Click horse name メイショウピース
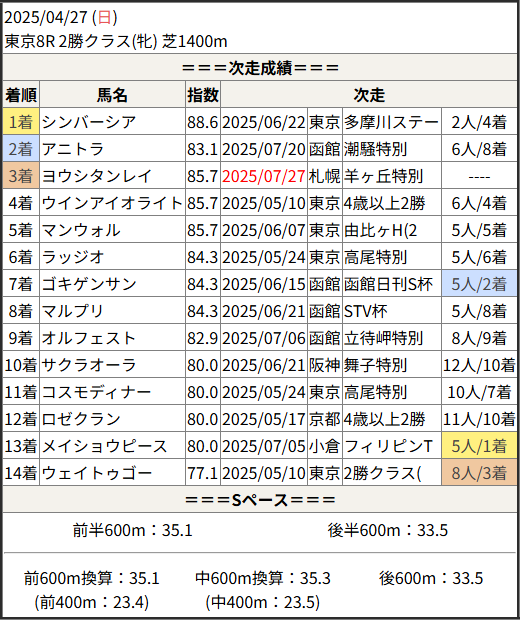This screenshot has width=520, height=620. coord(104,446)
